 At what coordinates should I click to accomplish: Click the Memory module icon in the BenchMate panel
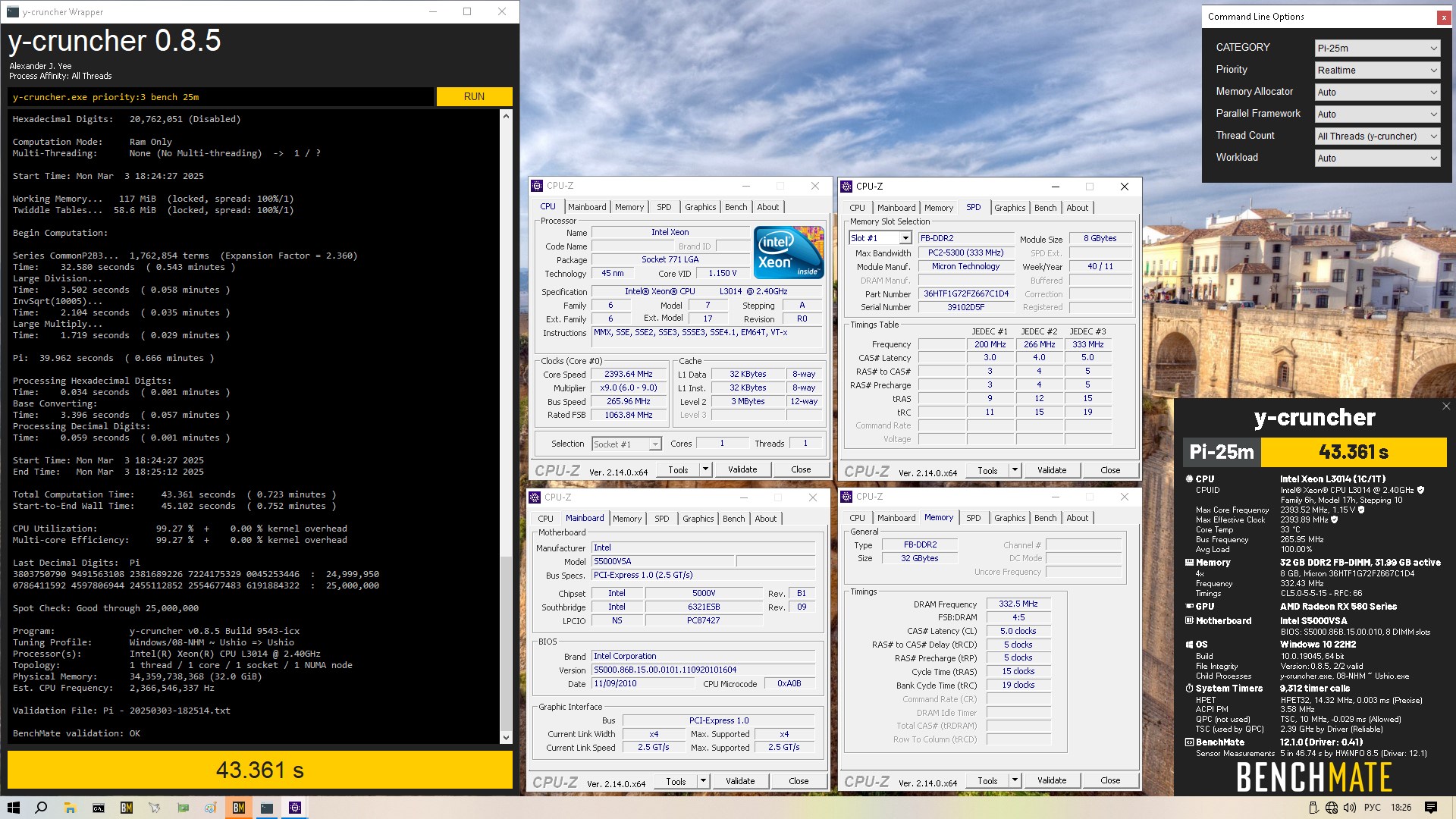(x=1189, y=563)
